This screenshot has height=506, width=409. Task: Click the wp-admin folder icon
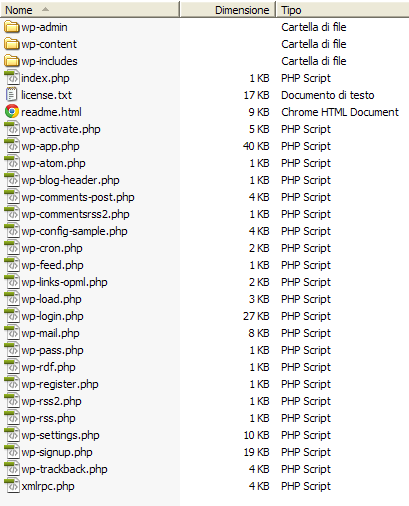coord(12,27)
